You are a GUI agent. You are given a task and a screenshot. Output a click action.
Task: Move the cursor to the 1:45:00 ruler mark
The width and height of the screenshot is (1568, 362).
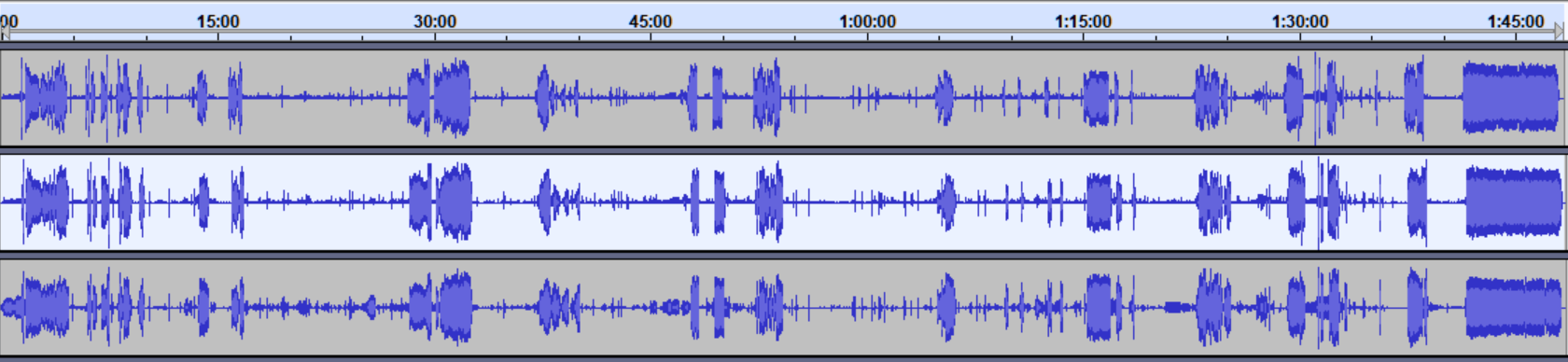[x=1516, y=21]
